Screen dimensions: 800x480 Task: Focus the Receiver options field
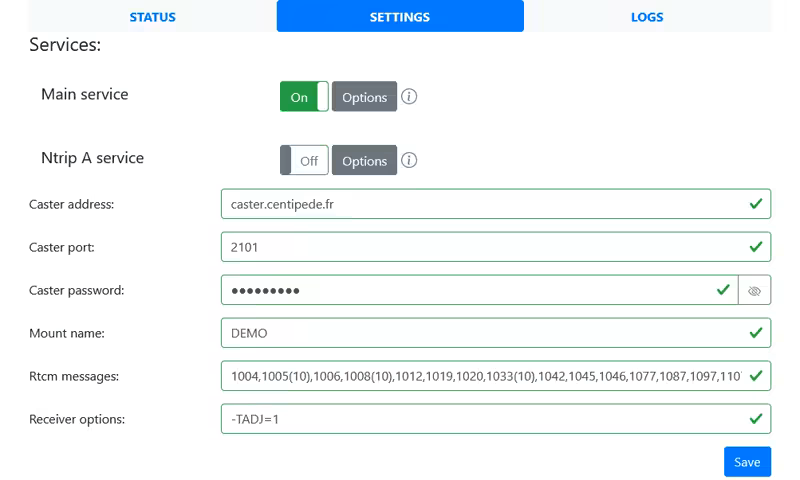(x=480, y=419)
